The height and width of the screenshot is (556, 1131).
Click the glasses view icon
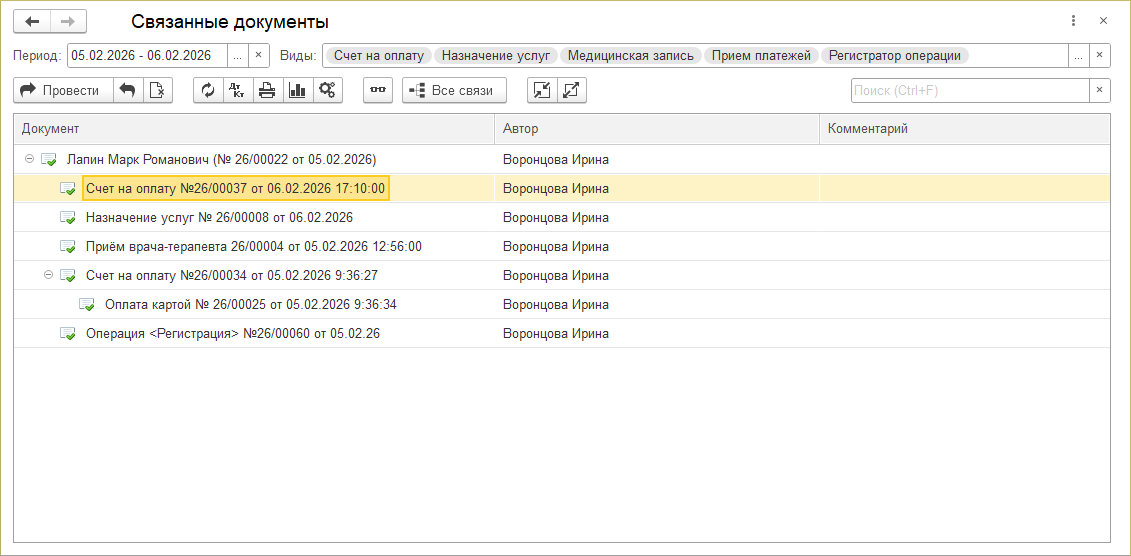[x=377, y=90]
